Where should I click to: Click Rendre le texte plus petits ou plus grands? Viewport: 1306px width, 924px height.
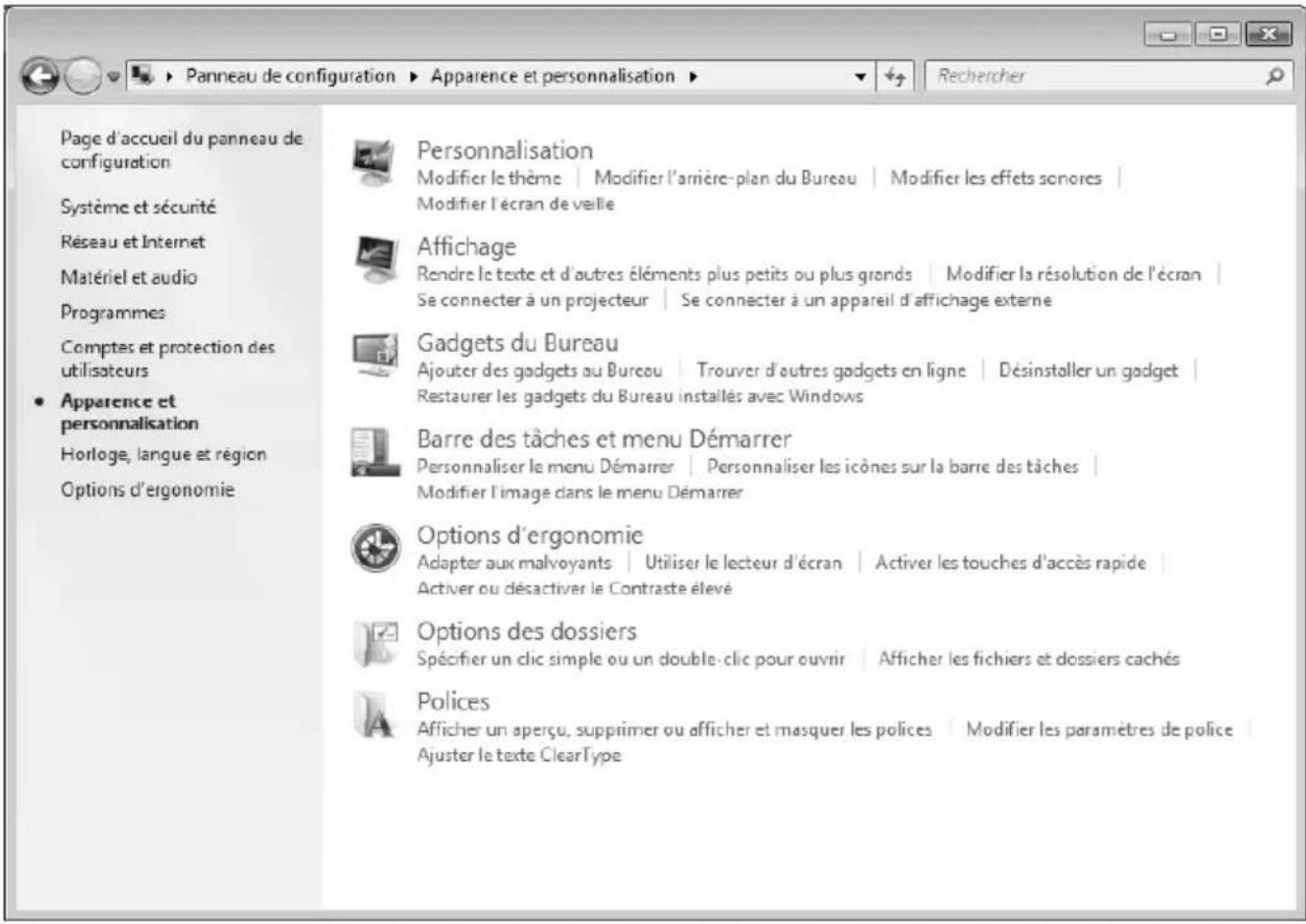(664, 274)
